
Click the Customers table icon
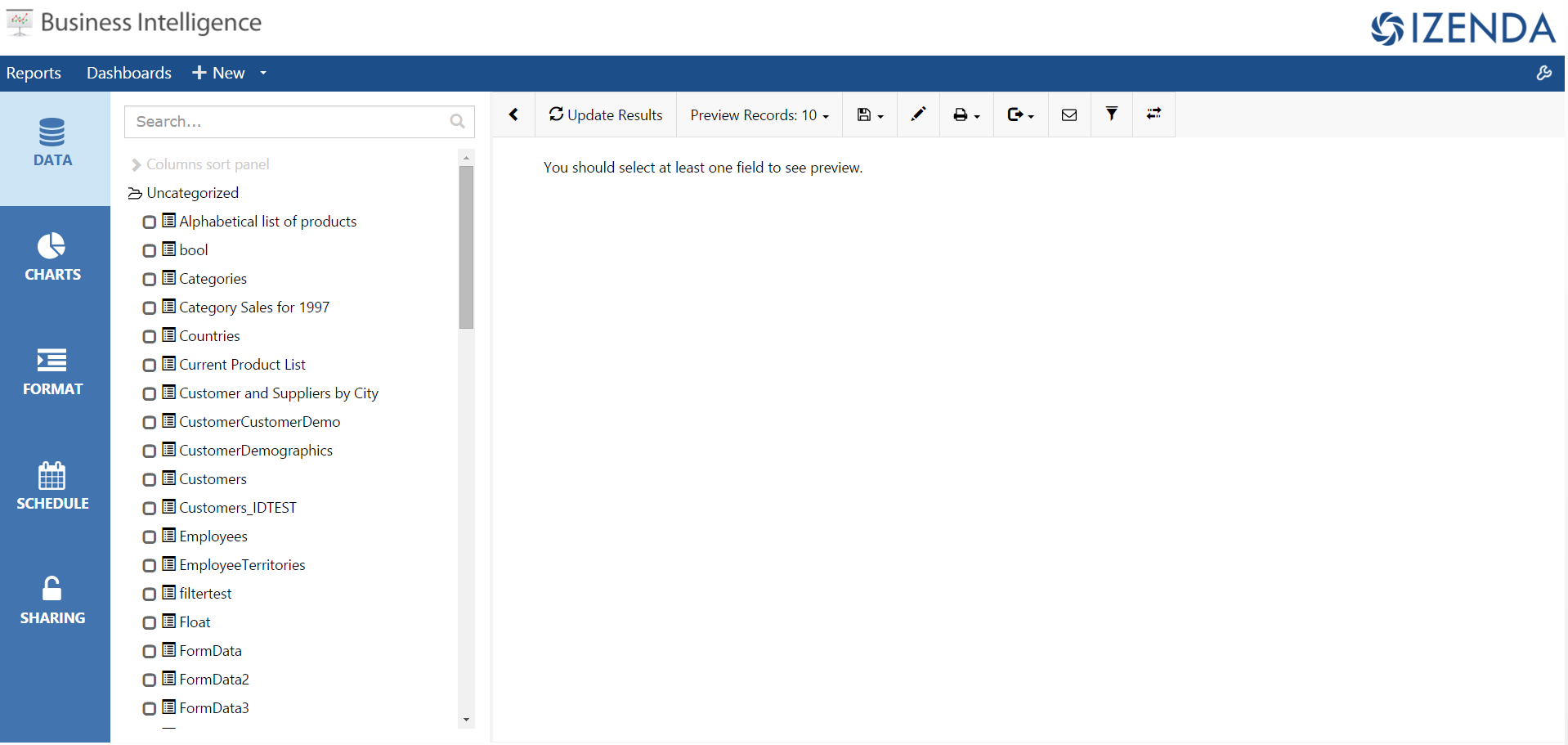[169, 478]
